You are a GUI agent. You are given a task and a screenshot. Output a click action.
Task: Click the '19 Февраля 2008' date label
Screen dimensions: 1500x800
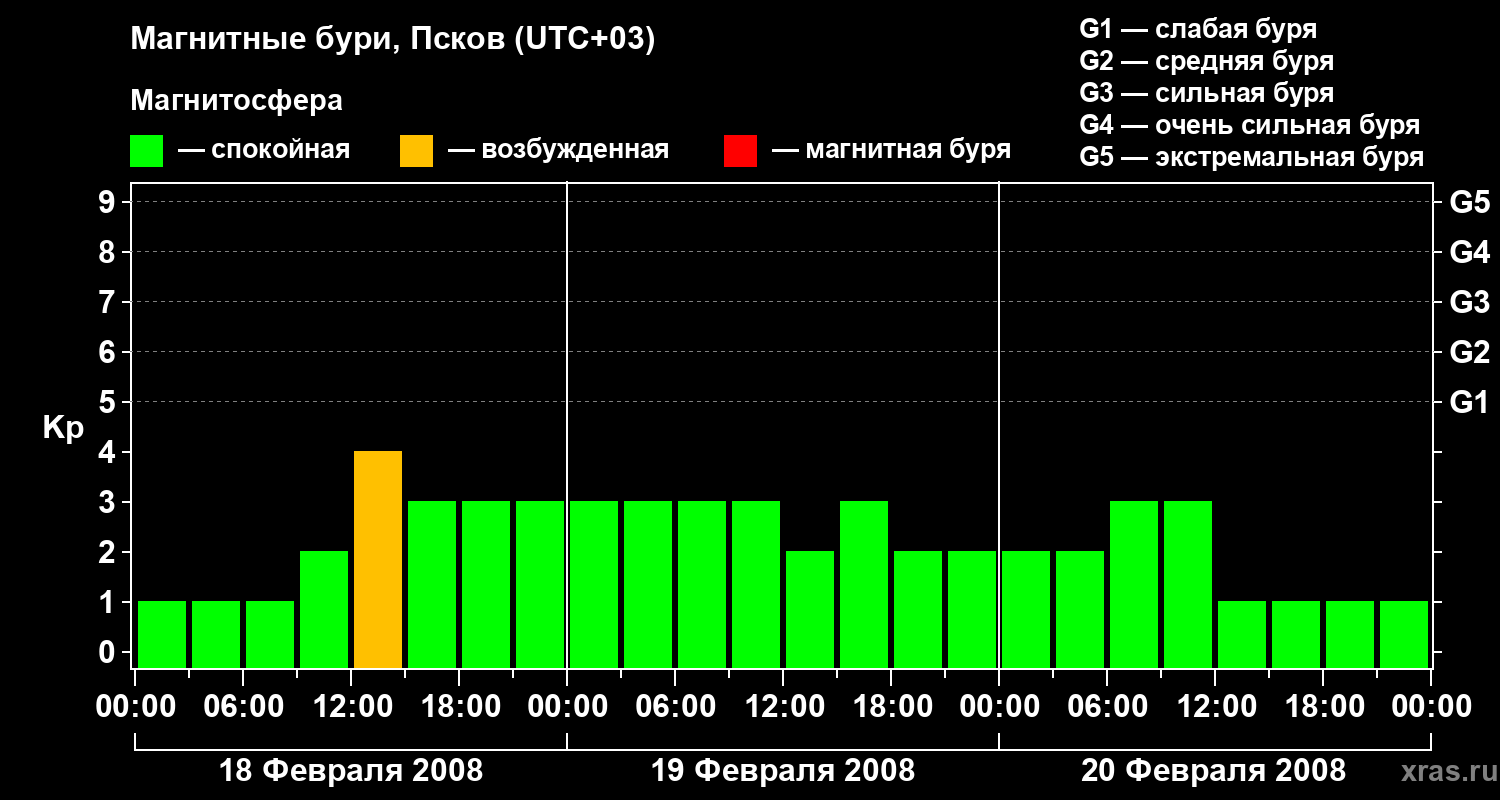(x=783, y=771)
